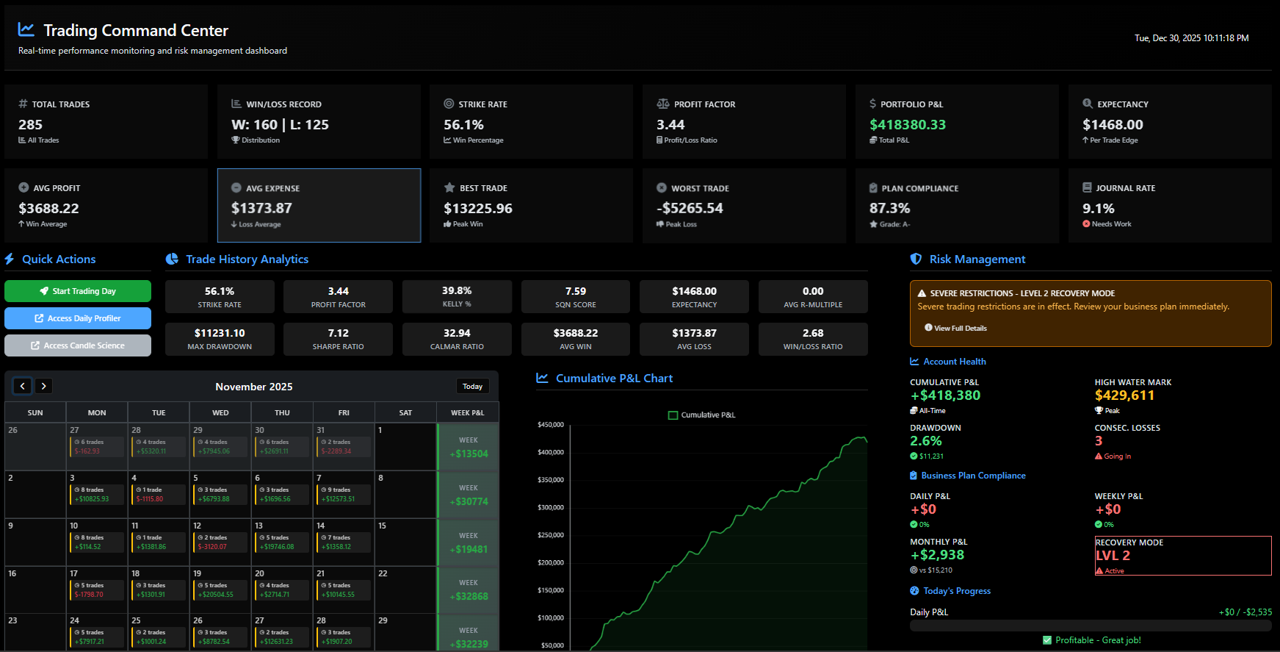This screenshot has width=1280, height=652.
Task: Click the WEEK P&L column header
Action: click(x=468, y=412)
